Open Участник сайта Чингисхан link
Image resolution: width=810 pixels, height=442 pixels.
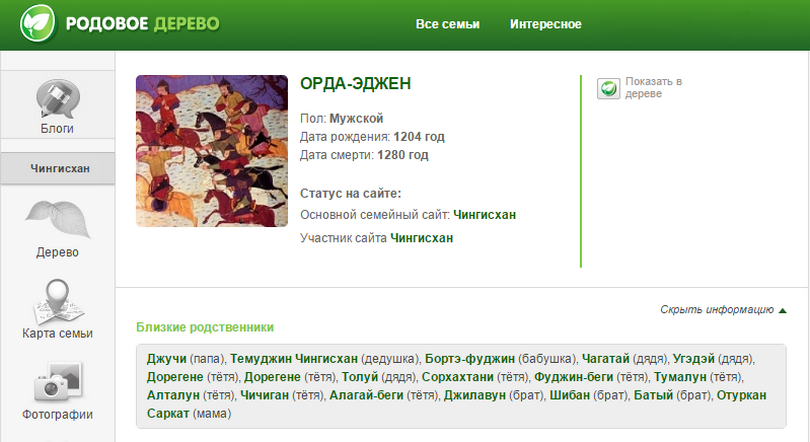coord(421,238)
